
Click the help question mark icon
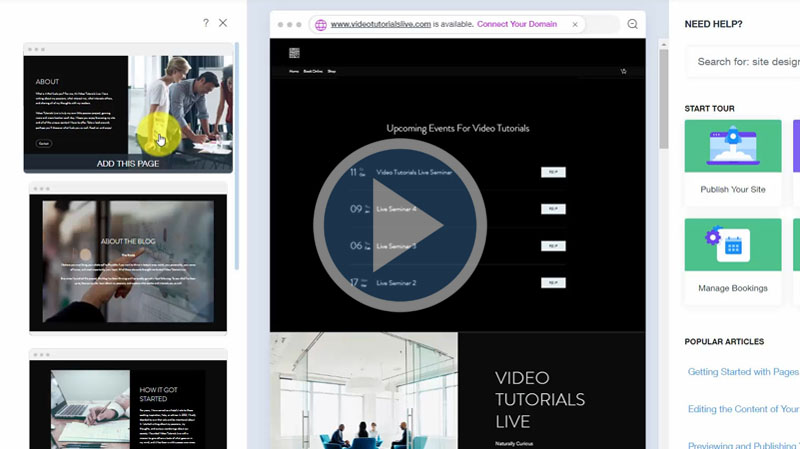click(206, 23)
